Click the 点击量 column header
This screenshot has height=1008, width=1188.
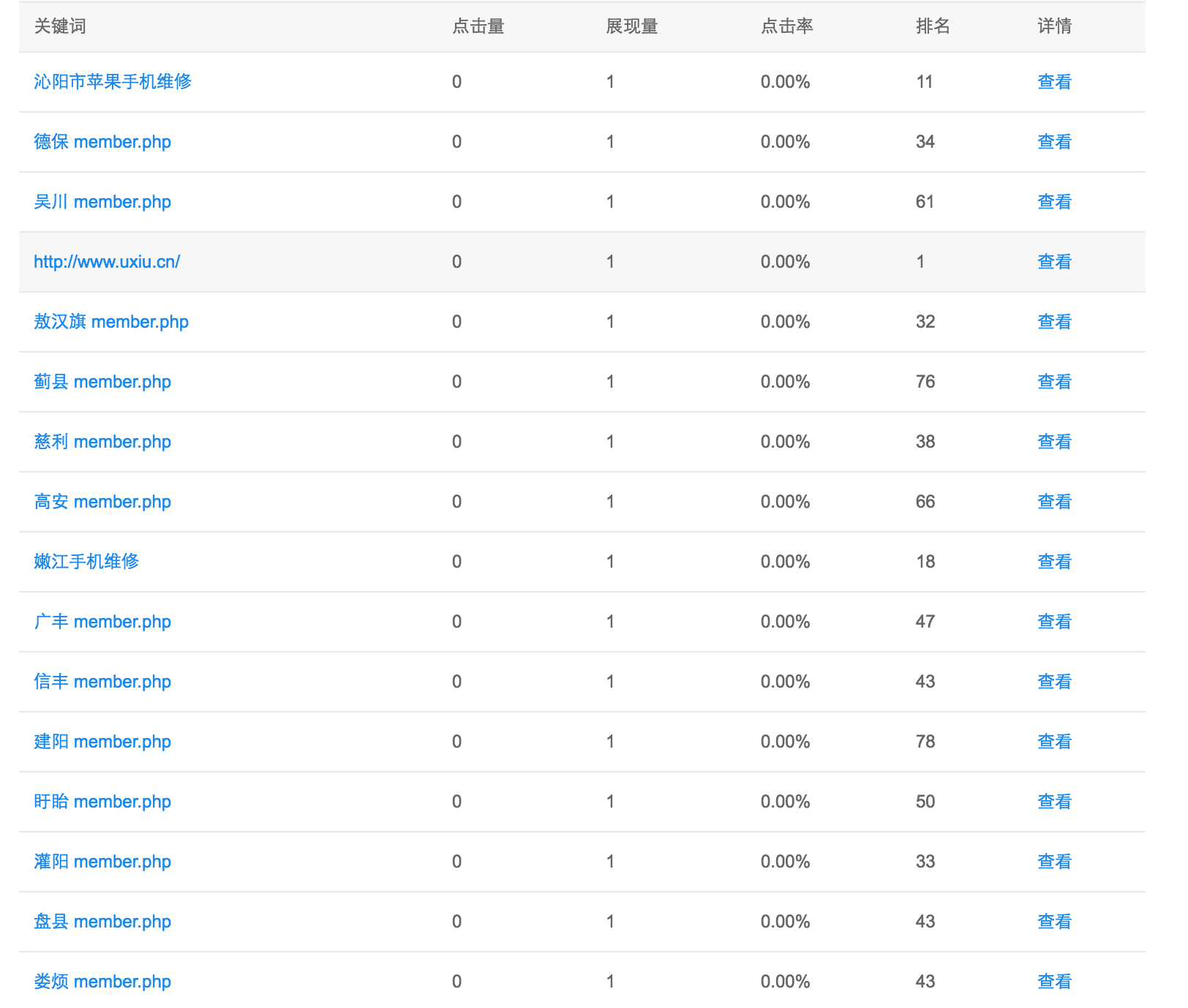point(478,26)
